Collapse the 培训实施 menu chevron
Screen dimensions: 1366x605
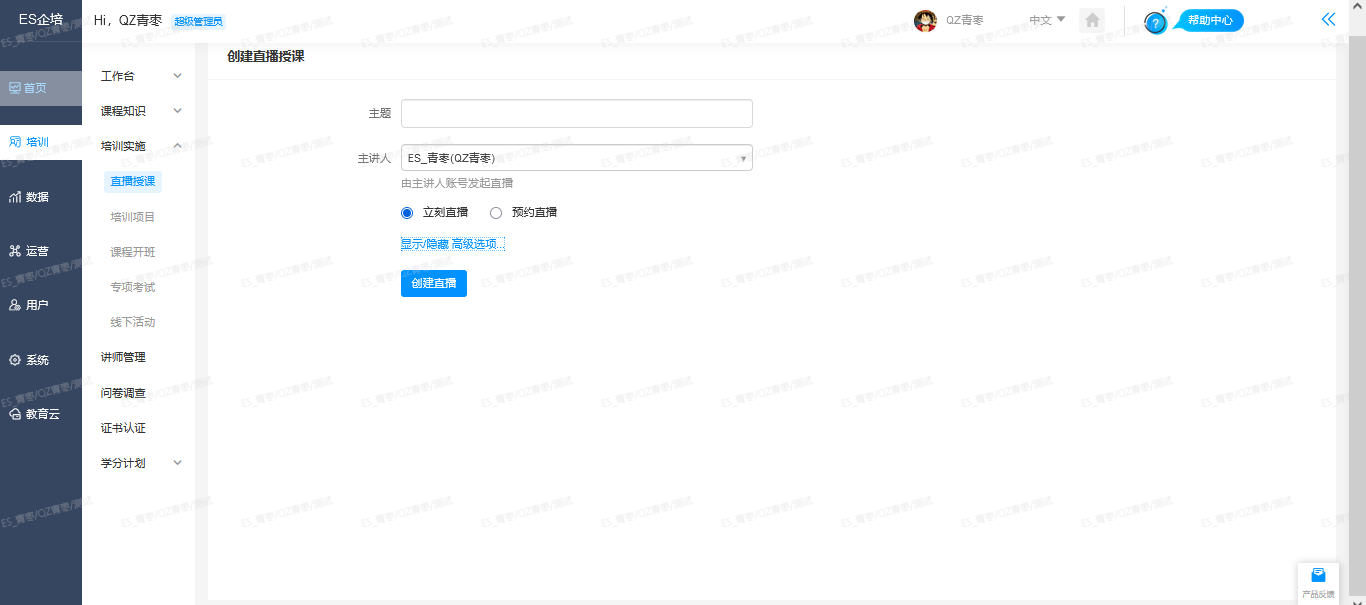(x=178, y=146)
